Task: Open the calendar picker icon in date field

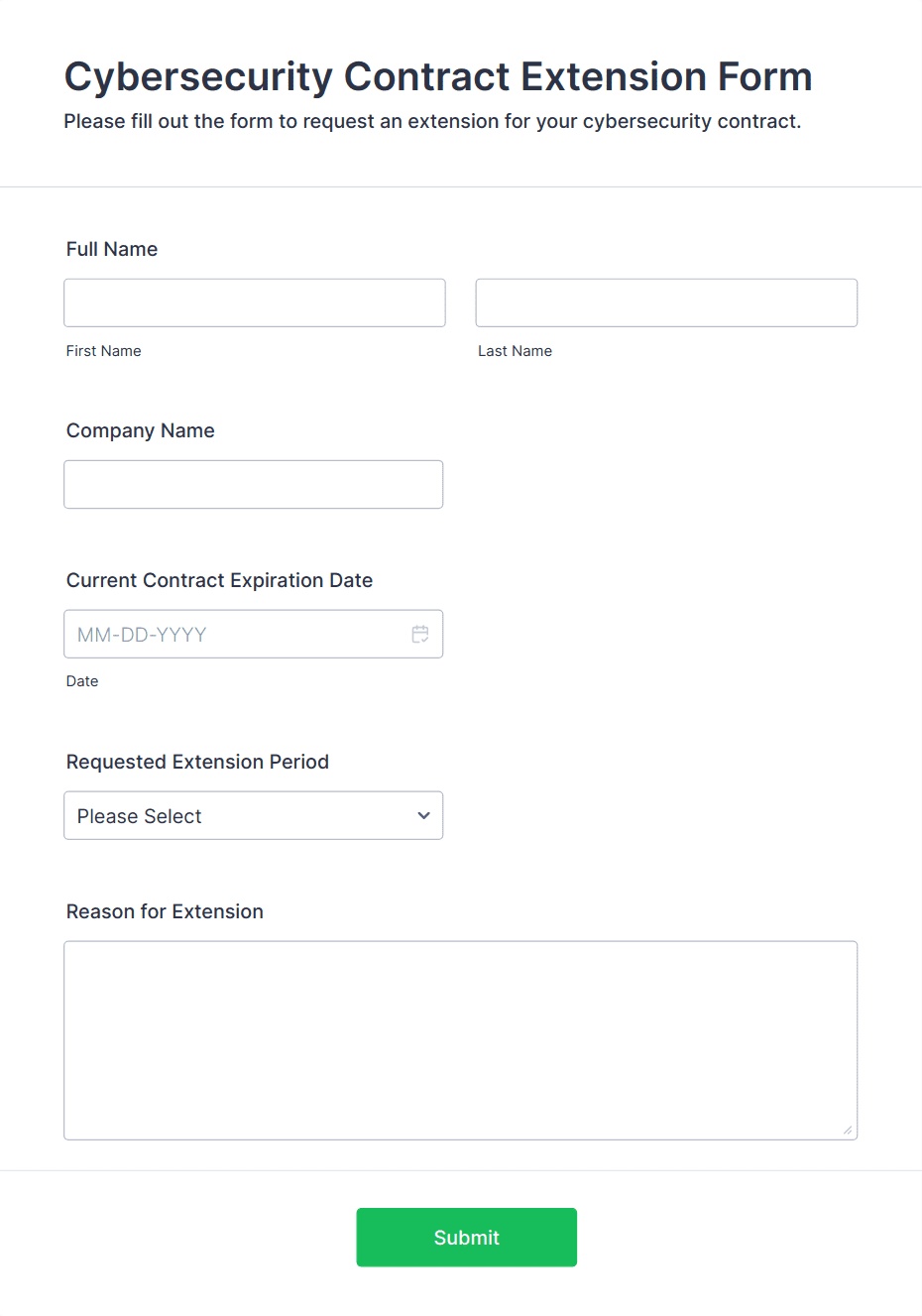Action: 420,634
